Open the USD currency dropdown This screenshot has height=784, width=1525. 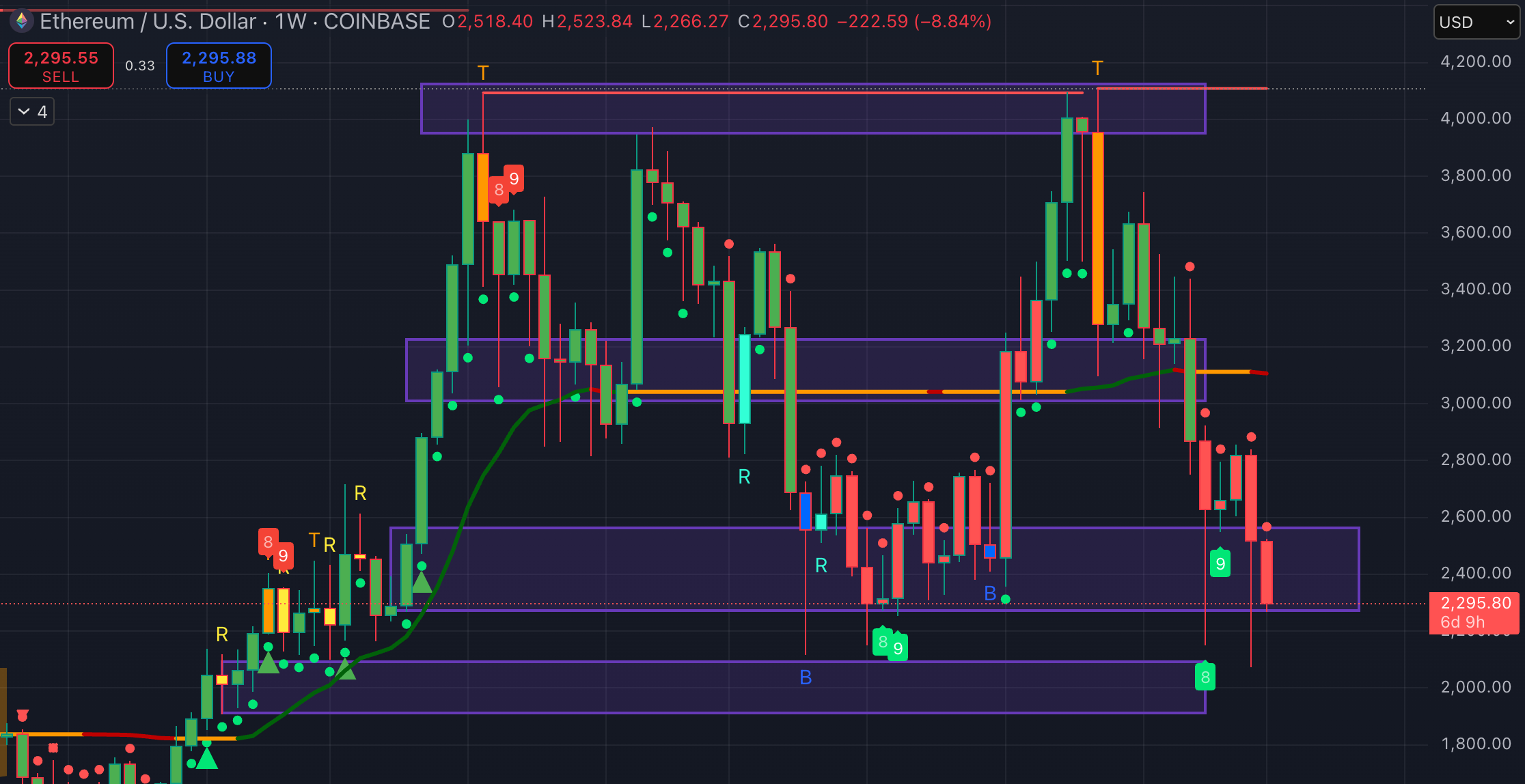(1476, 23)
